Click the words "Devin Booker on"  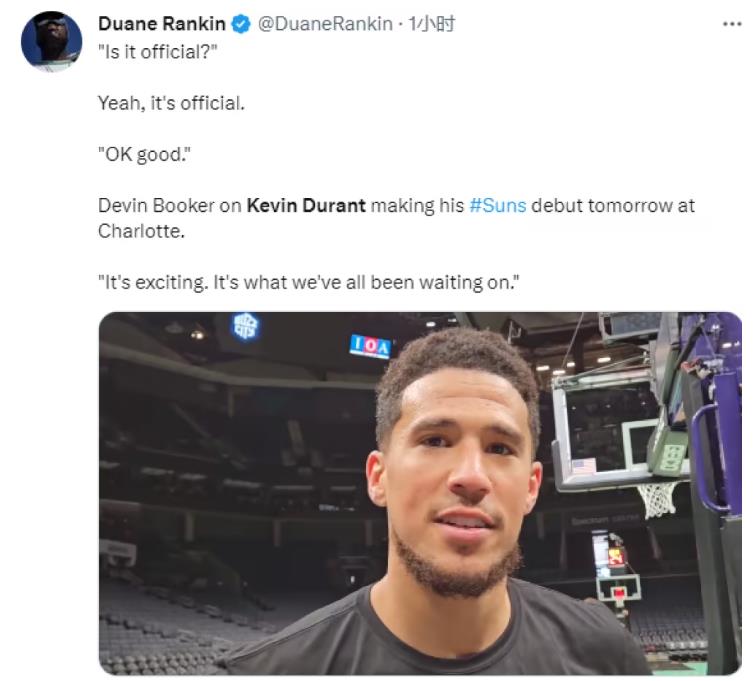coord(169,206)
